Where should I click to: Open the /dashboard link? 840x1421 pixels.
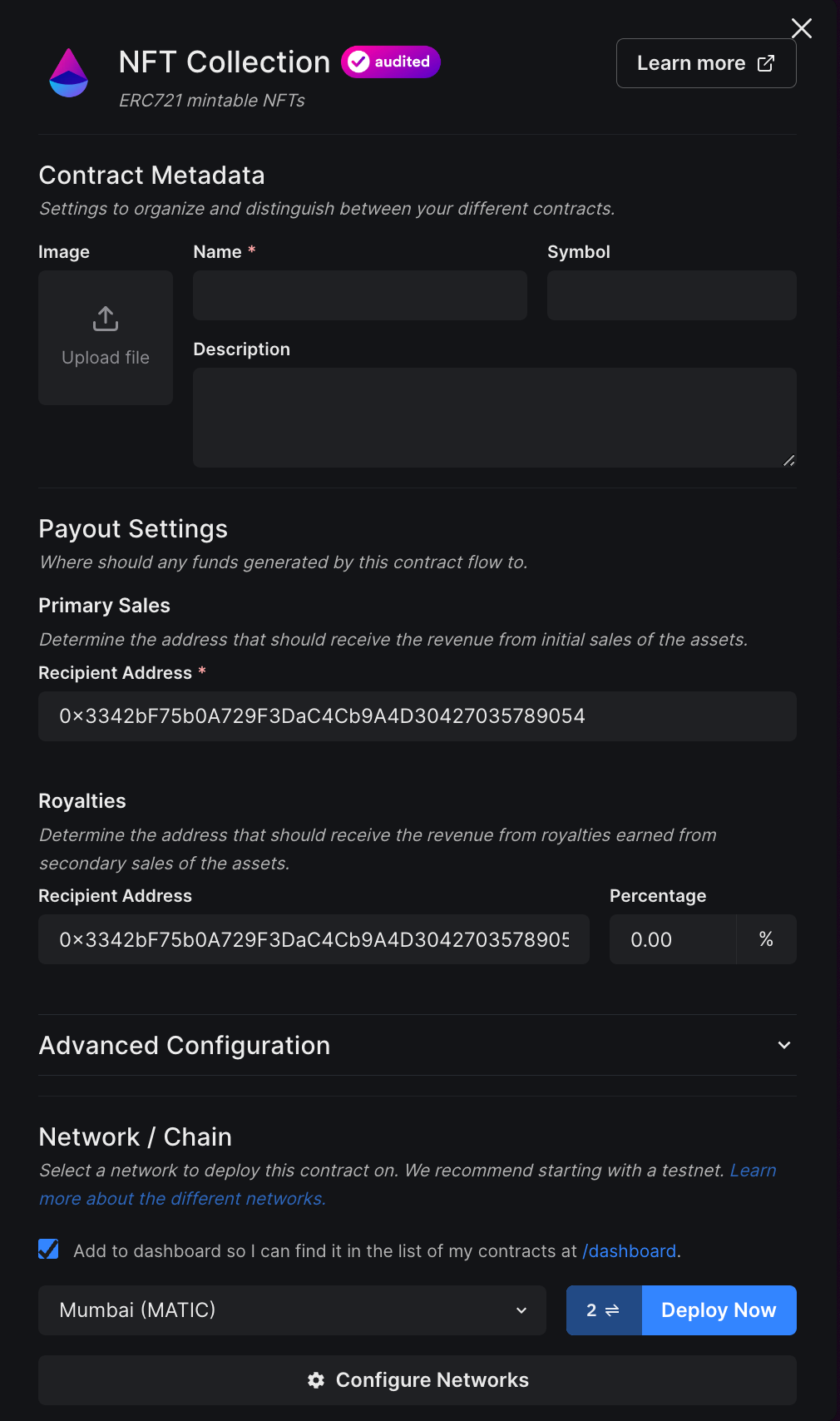pyautogui.click(x=629, y=1250)
